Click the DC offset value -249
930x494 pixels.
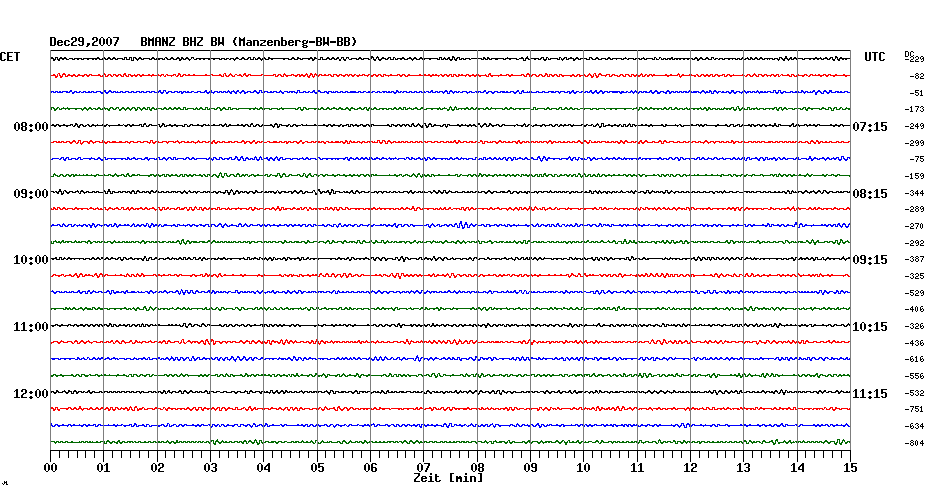click(x=915, y=126)
